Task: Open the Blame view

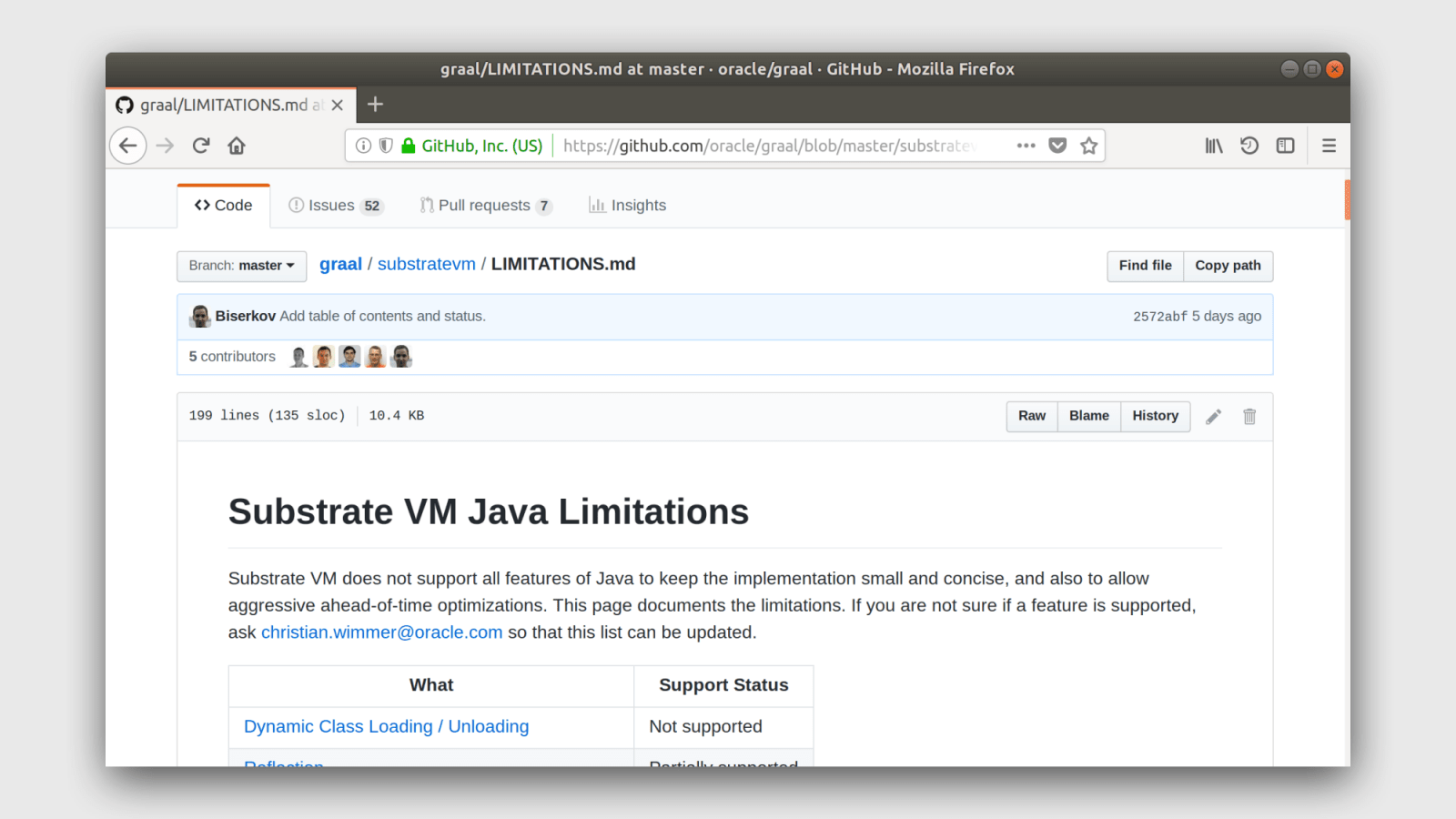Action: click(1089, 416)
